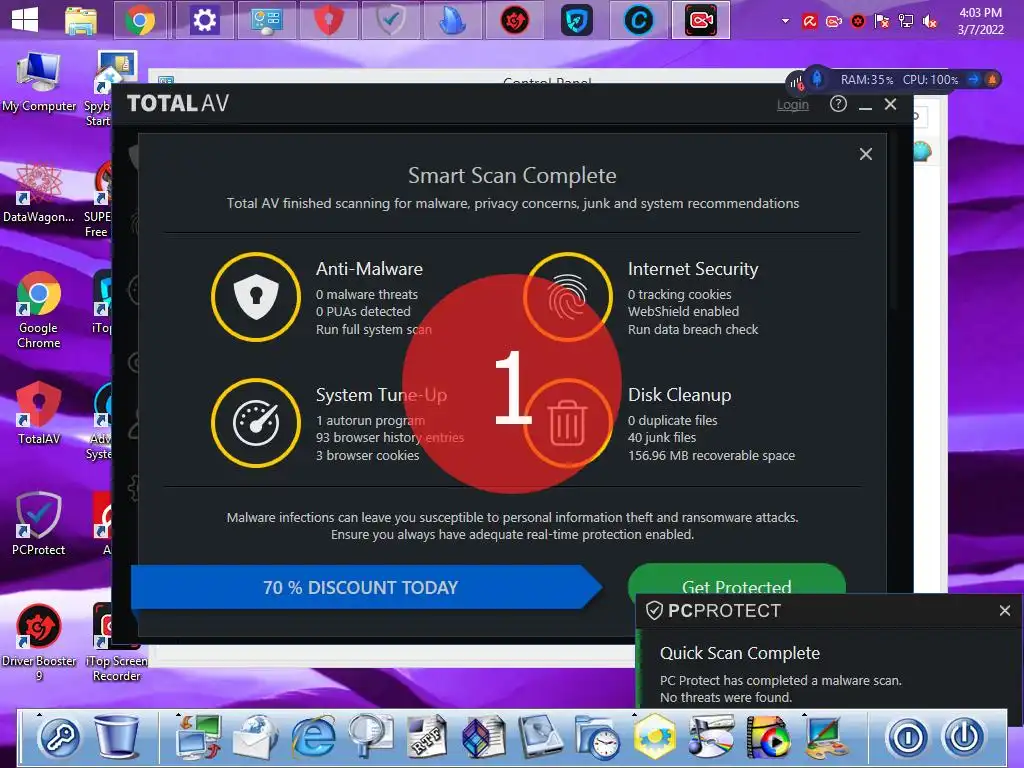Image resolution: width=1024 pixels, height=768 pixels.
Task: Switch to the Control Panel taskbar button
Action: 266,20
